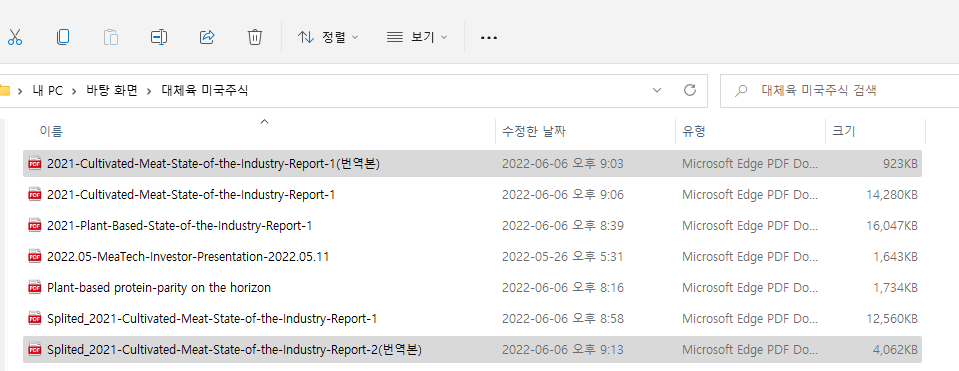This screenshot has width=959, height=371.
Task: Click the 대체육 미국주식 breadcrumb
Action: tap(205, 91)
